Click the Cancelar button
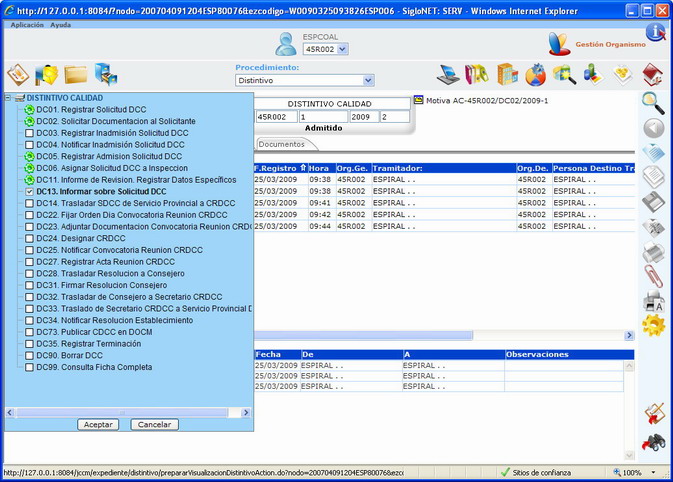This screenshot has height=482, width=673. click(x=155, y=424)
